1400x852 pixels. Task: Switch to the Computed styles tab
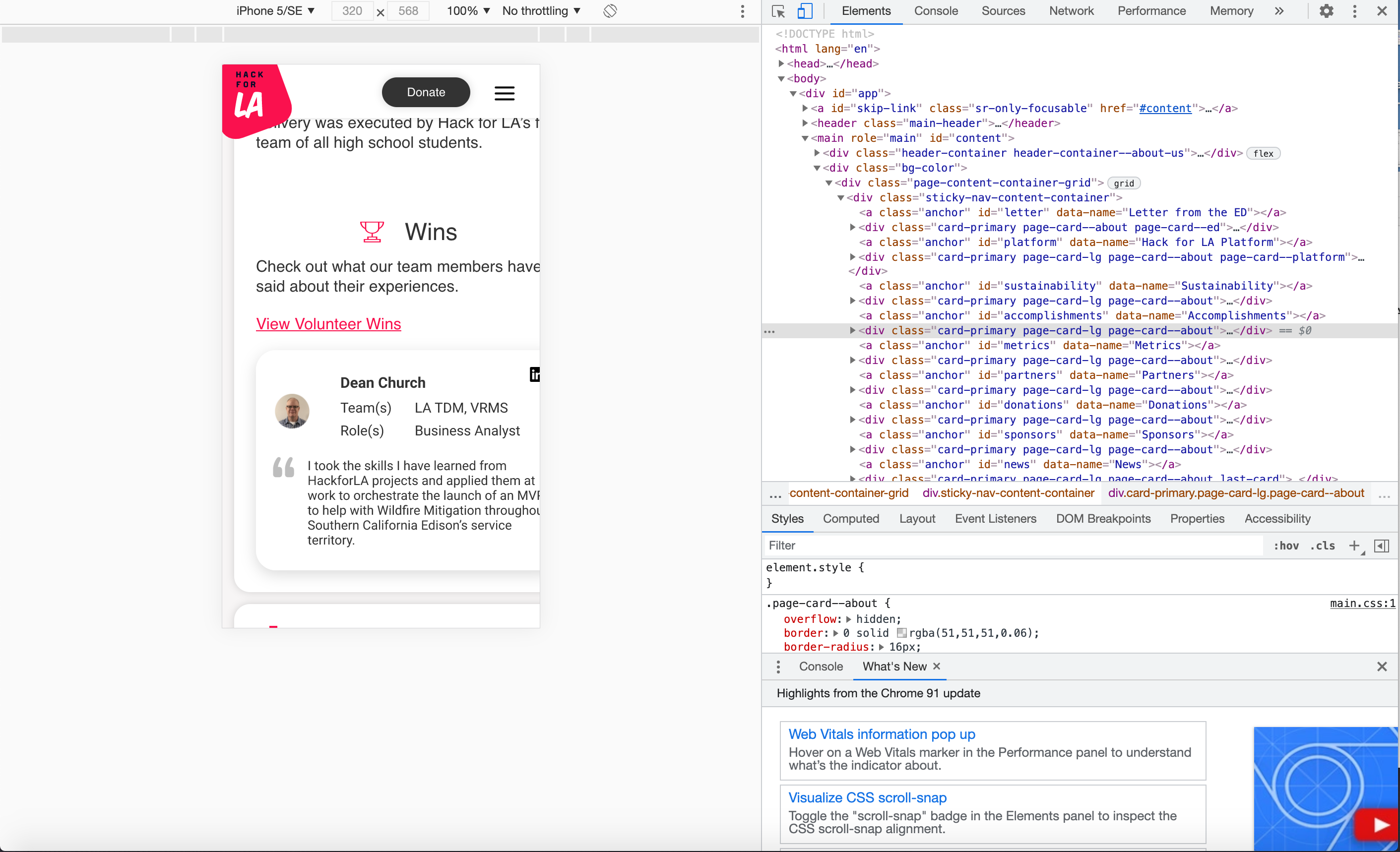click(851, 519)
